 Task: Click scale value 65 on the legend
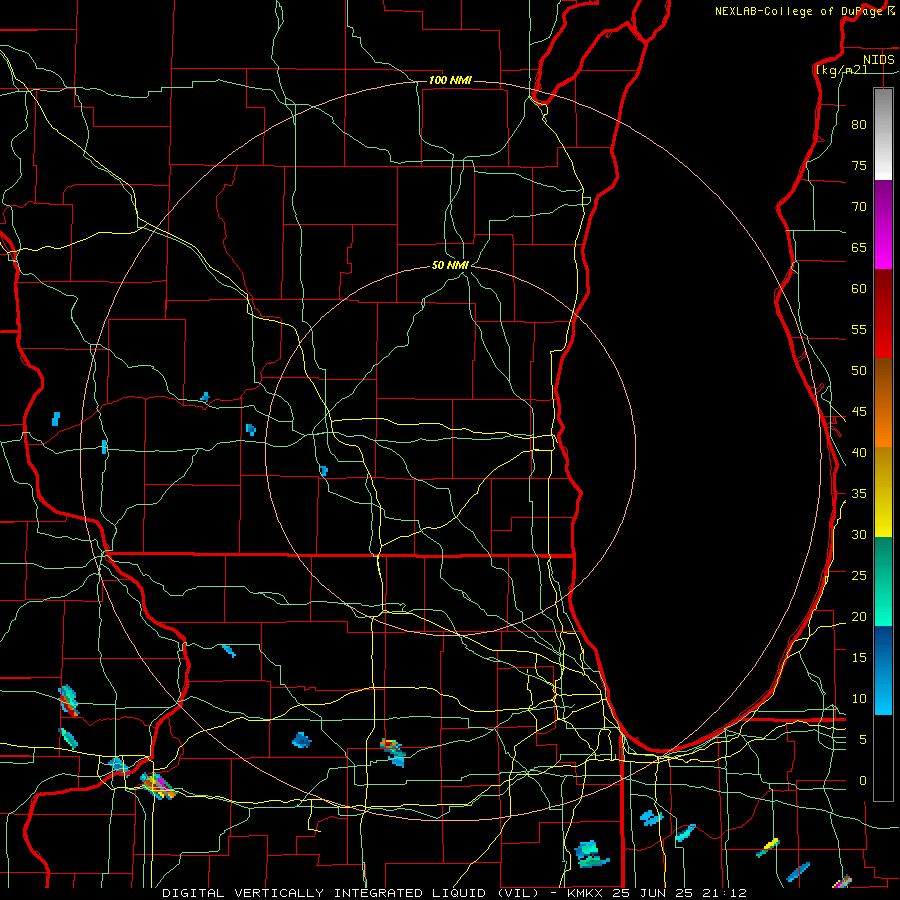tap(859, 248)
